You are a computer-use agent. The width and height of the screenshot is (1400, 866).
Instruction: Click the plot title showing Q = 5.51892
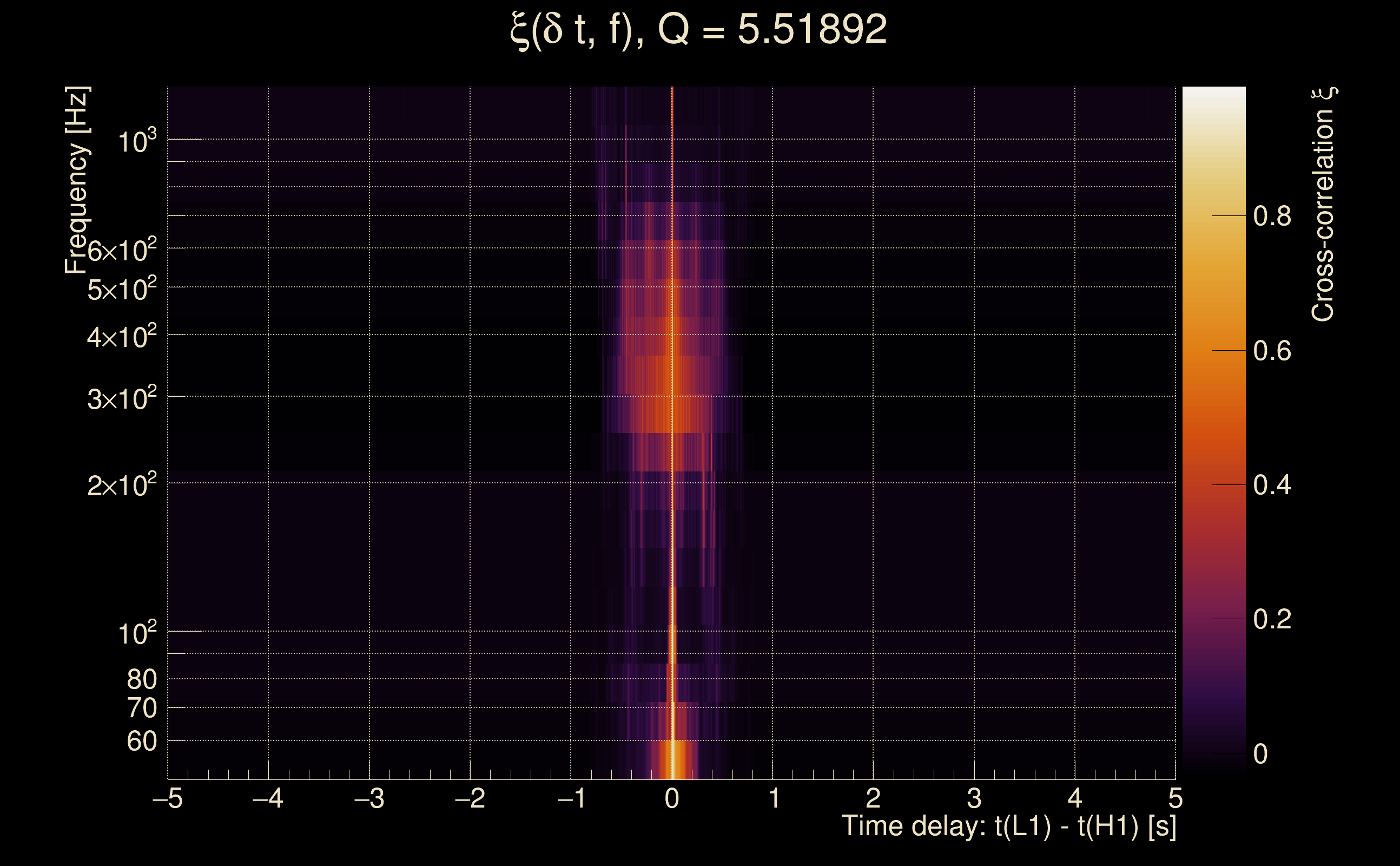698,30
